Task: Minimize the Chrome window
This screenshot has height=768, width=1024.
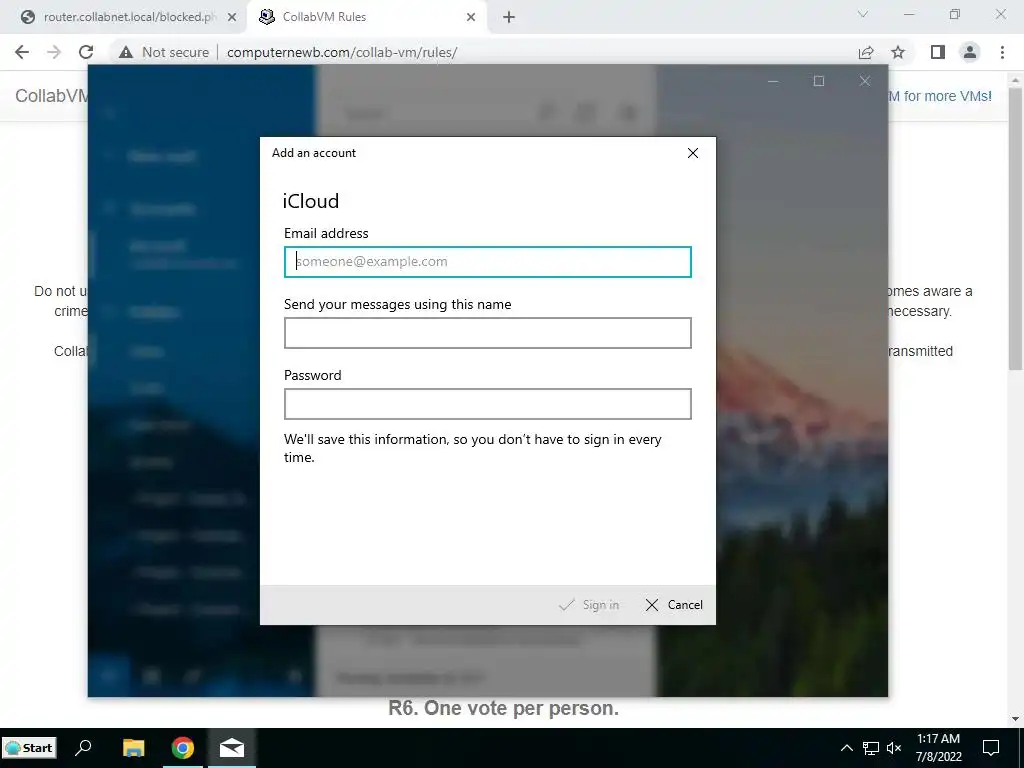Action: pyautogui.click(x=909, y=14)
